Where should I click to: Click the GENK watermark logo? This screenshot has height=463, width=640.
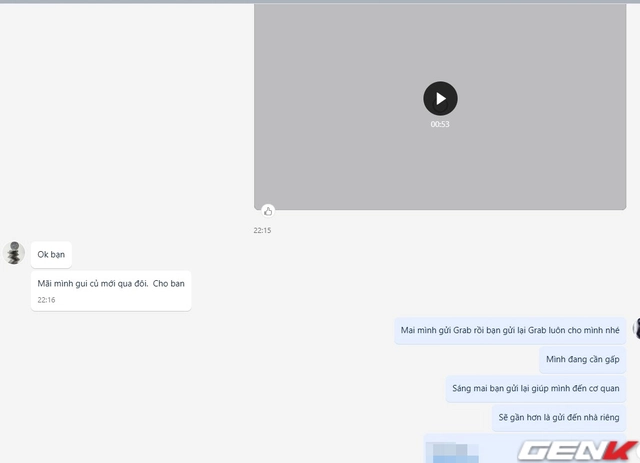click(582, 449)
